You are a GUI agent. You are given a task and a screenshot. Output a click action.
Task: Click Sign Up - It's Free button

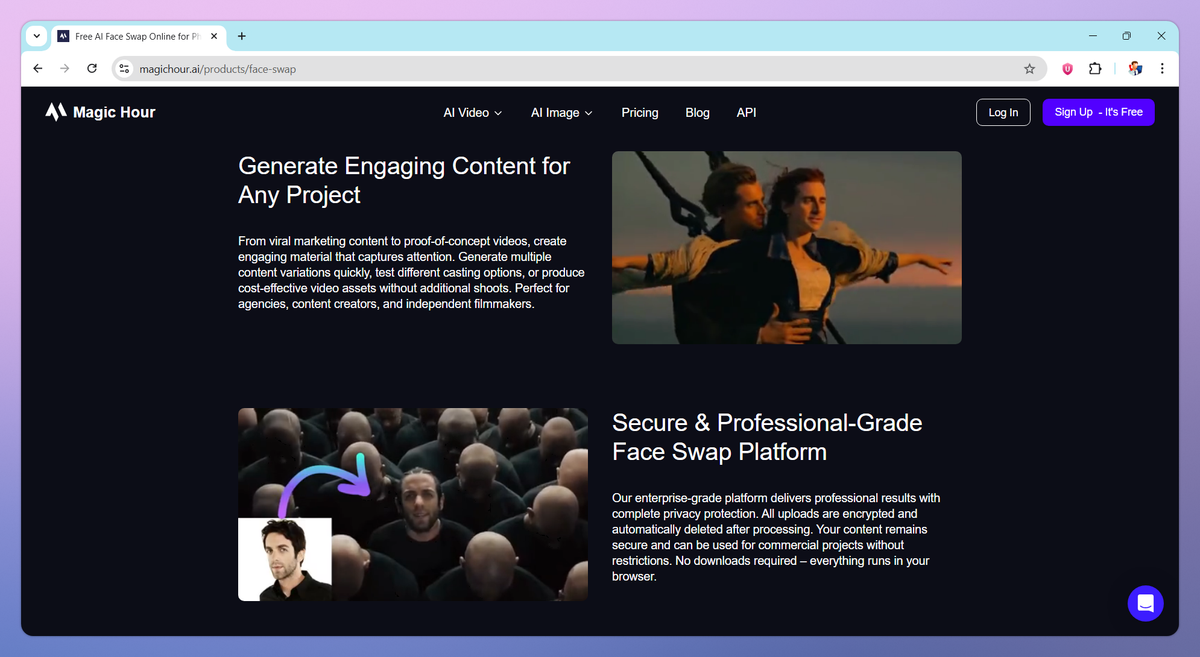1098,112
